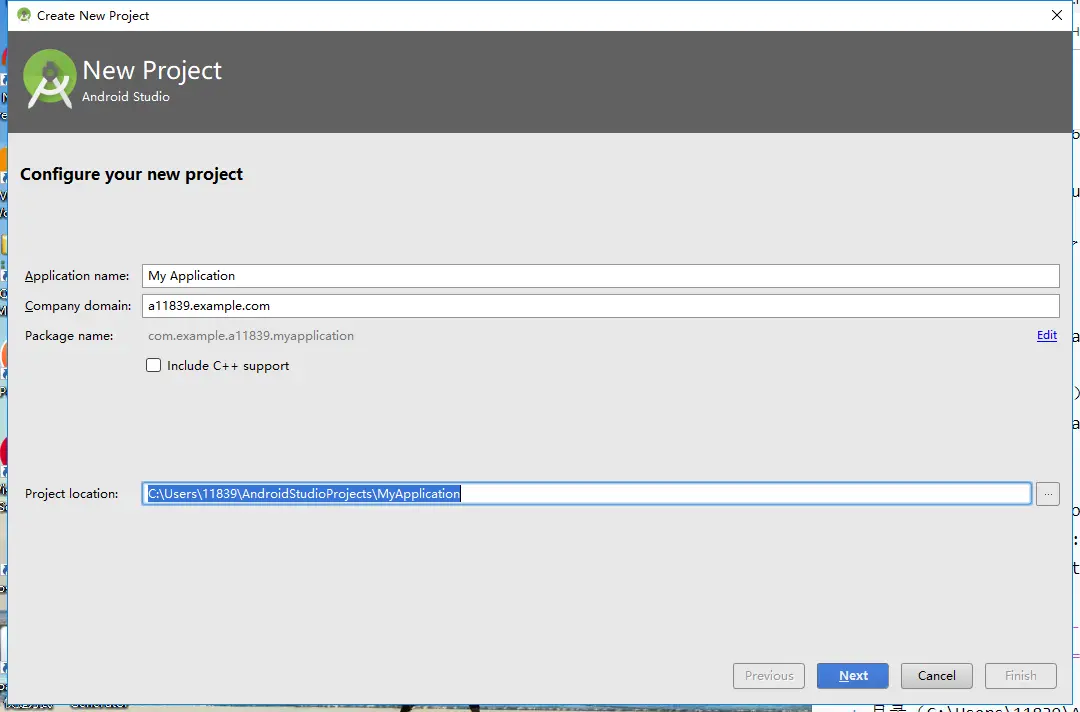Enable Include C++ support checkbox
1080x712 pixels.
pos(154,366)
